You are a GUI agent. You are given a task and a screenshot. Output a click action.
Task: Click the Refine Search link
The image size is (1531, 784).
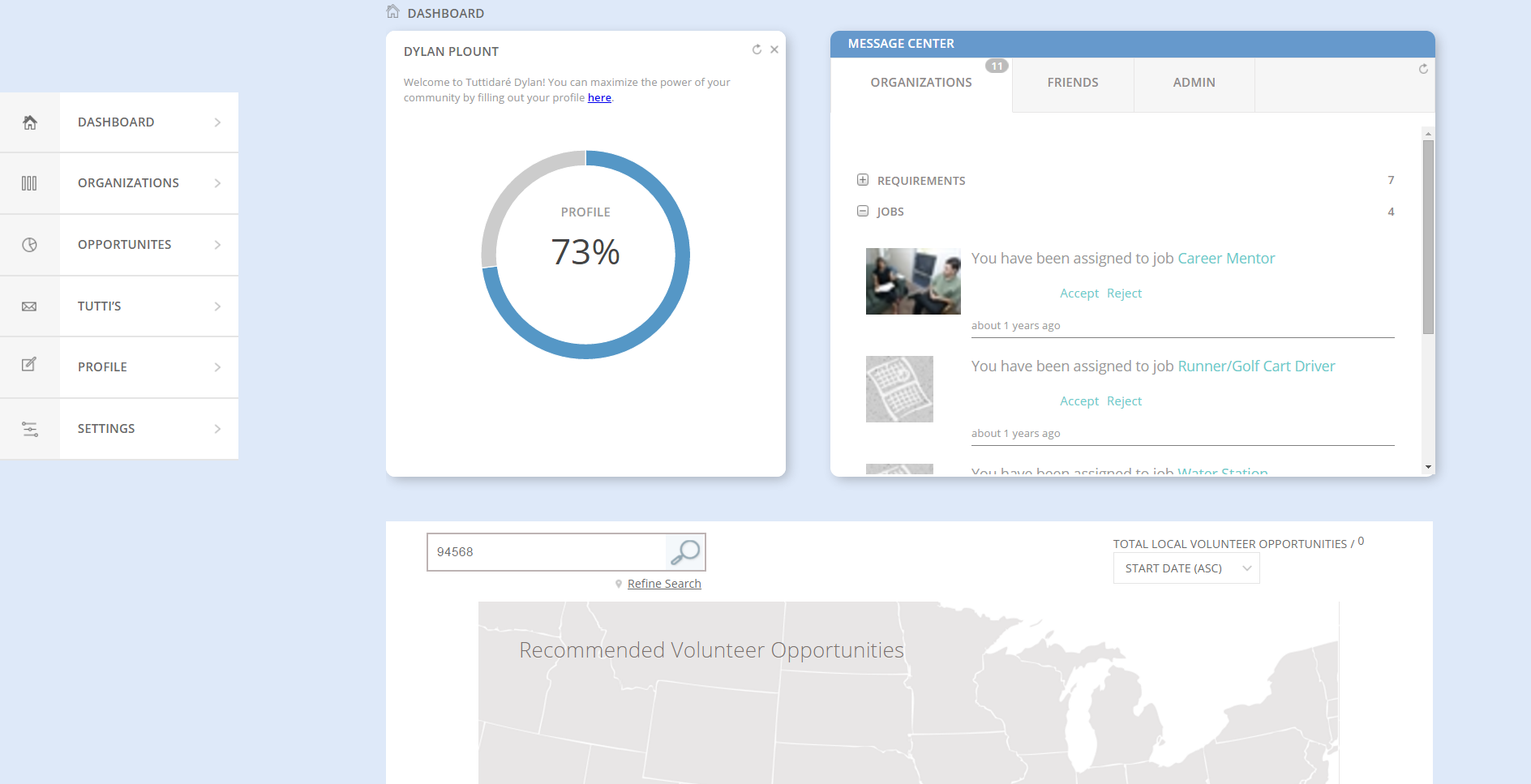[x=664, y=584]
